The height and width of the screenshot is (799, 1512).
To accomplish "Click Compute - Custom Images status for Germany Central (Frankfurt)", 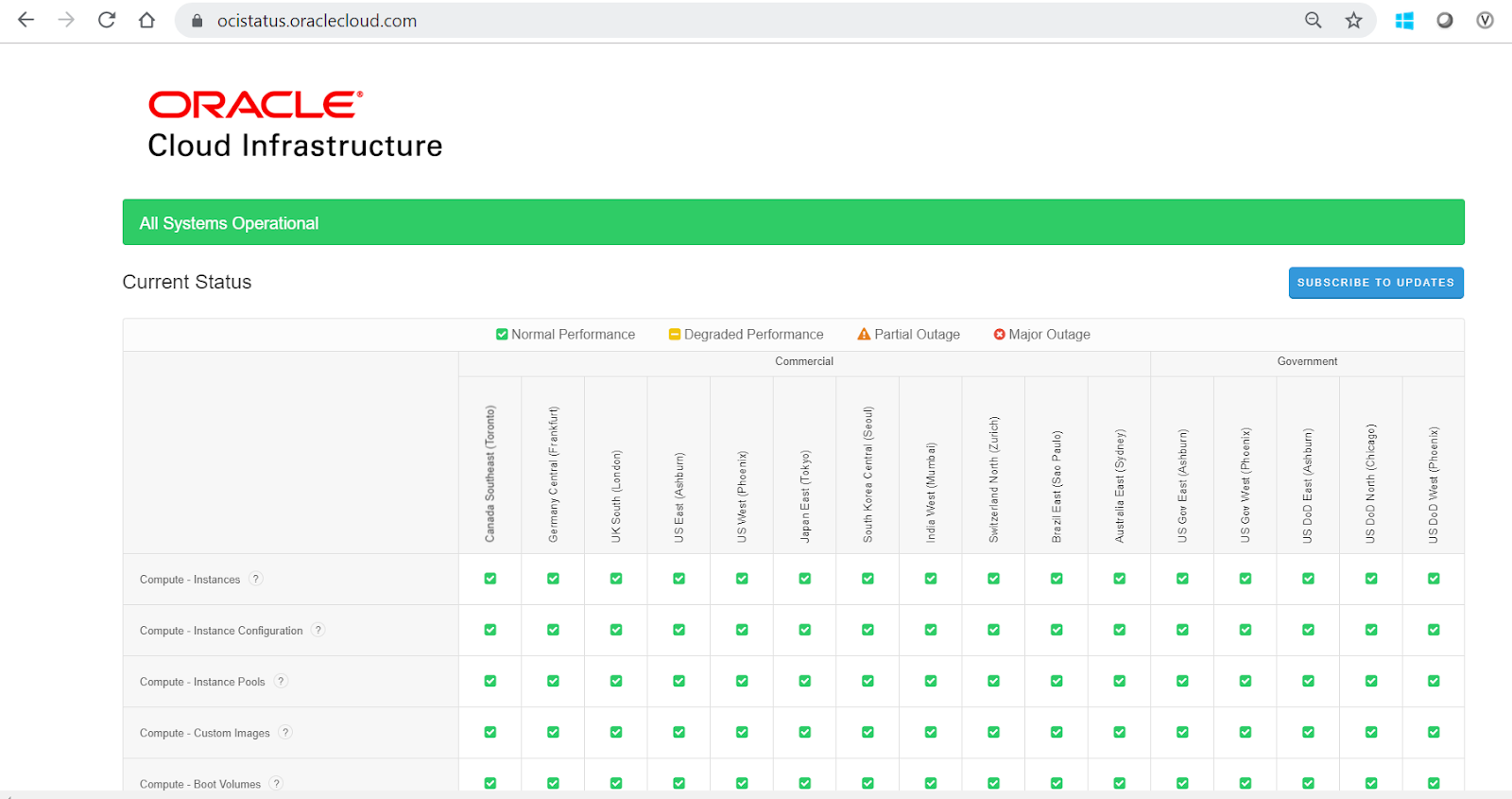I will point(553,732).
